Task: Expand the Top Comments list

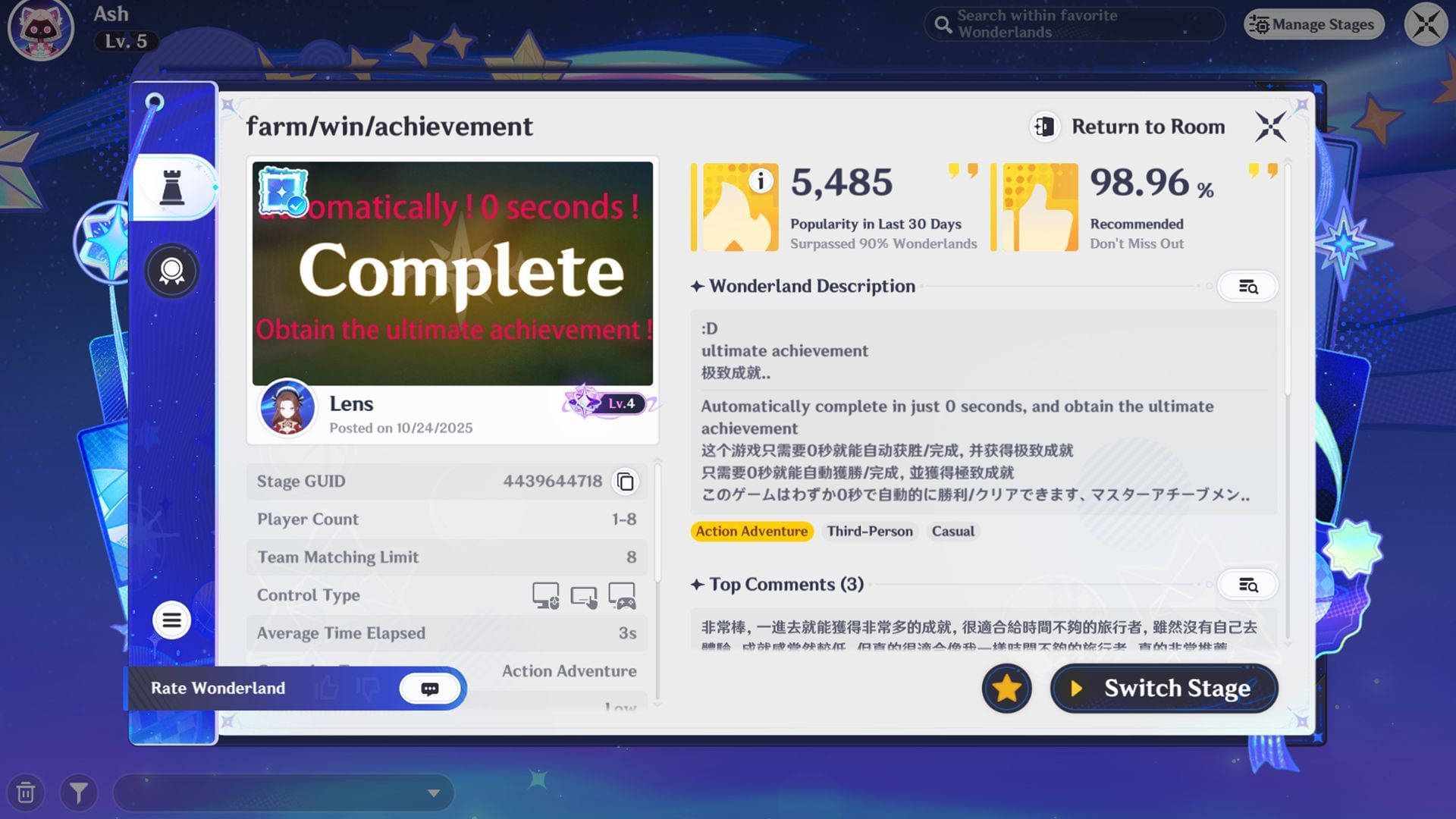Action: (1247, 585)
